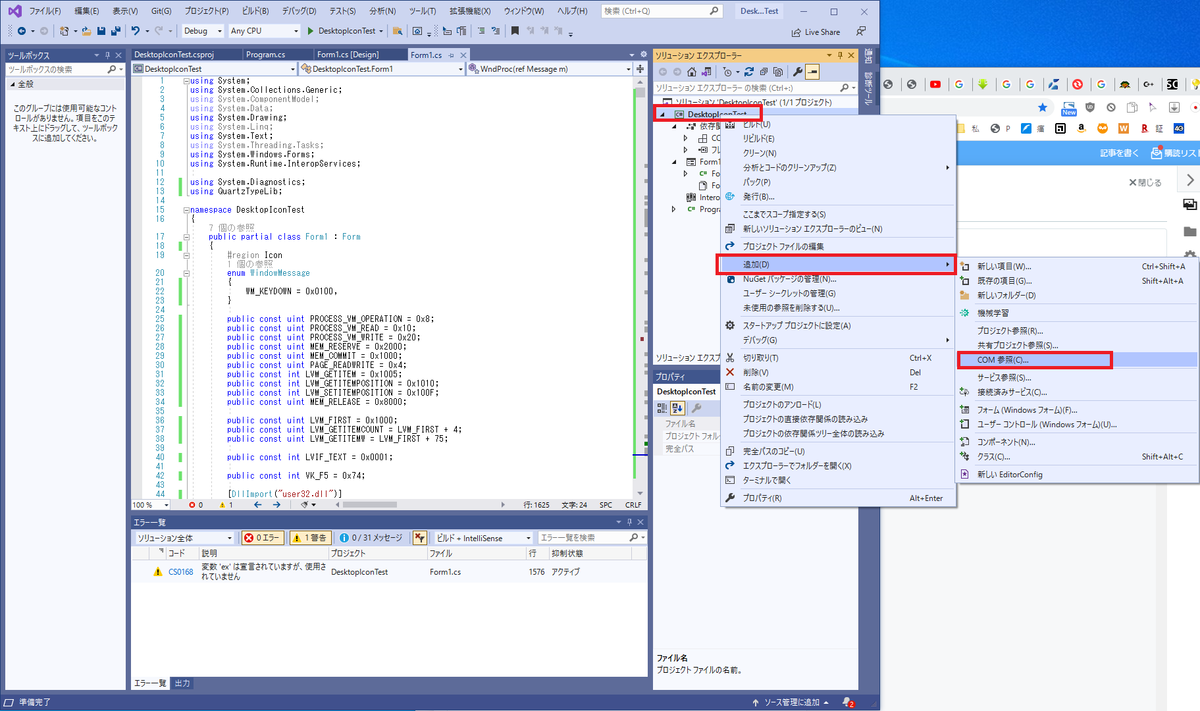Toggle the 0/31 Messages filter button
The height and width of the screenshot is (711, 1200).
371,538
